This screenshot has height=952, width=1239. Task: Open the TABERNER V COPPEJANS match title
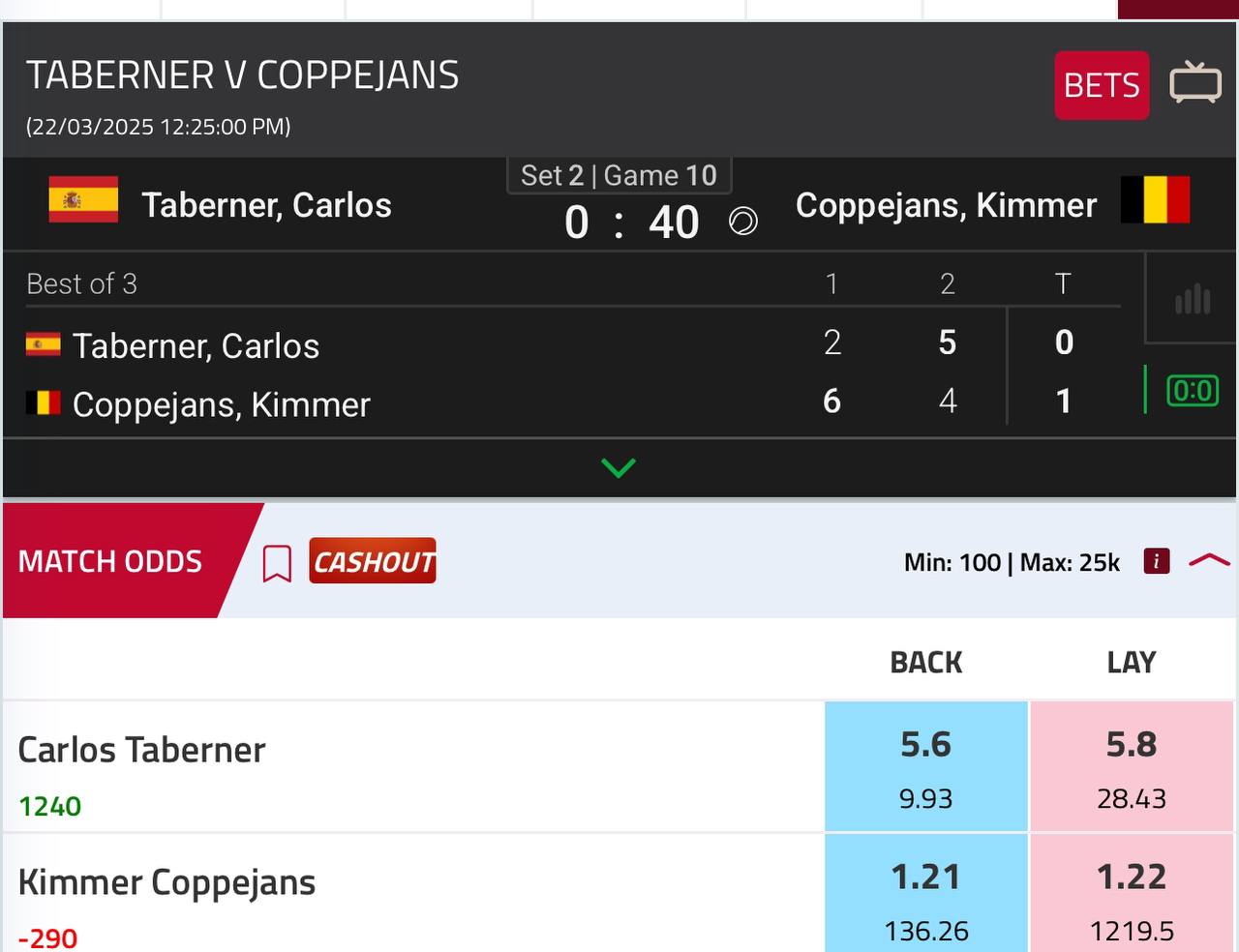(243, 75)
